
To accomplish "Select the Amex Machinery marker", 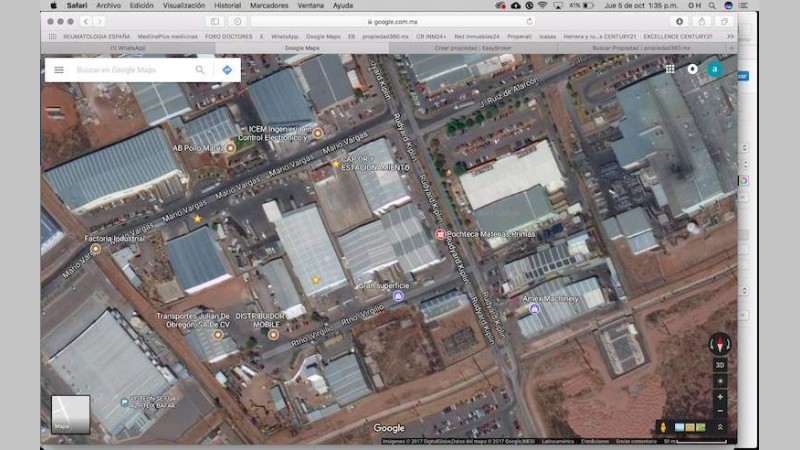I will (534, 309).
